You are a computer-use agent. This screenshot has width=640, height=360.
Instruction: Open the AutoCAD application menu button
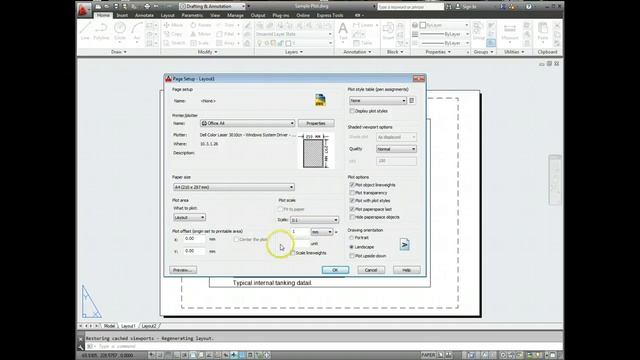(84, 10)
